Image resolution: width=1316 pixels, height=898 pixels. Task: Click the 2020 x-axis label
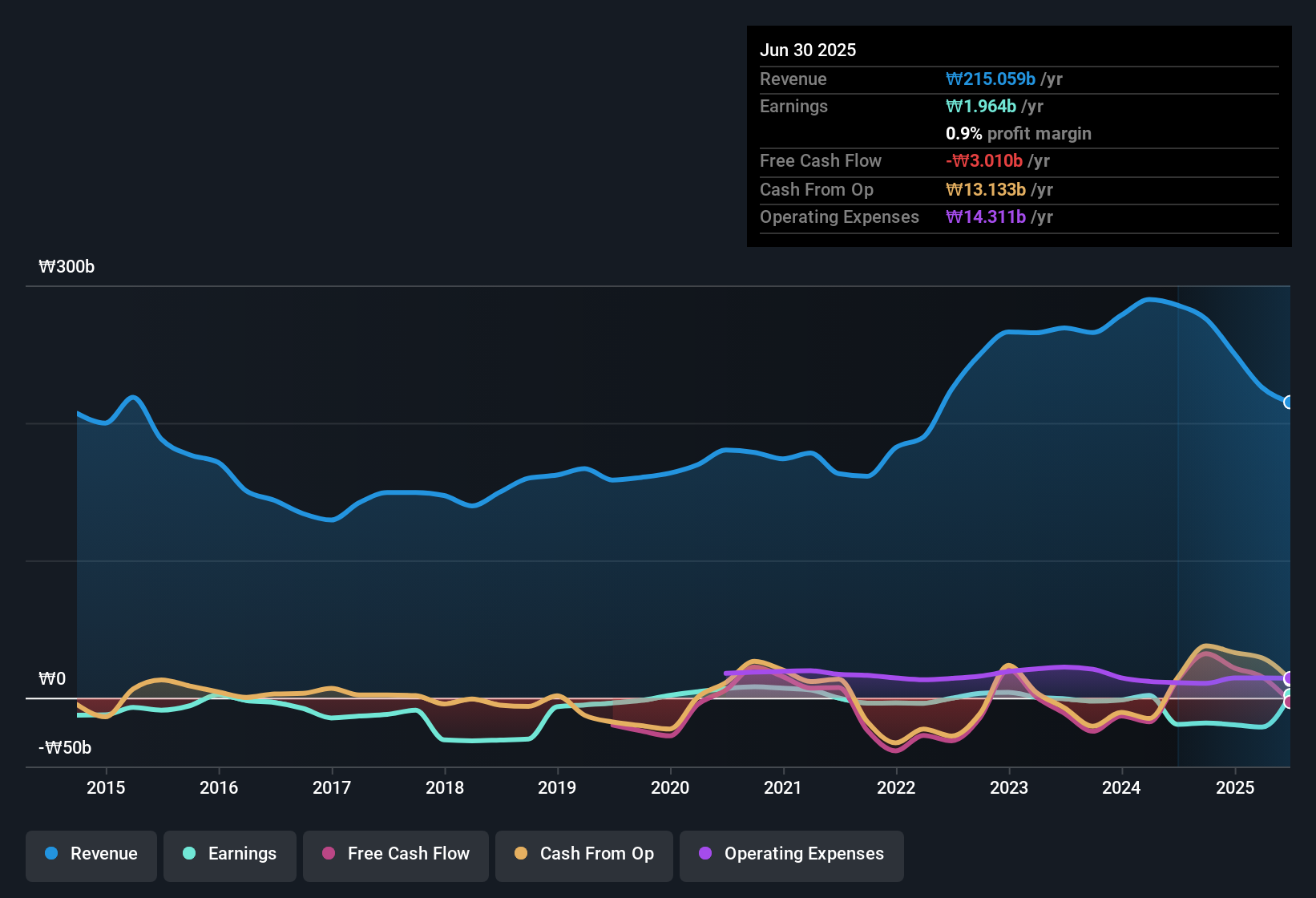[x=670, y=787]
